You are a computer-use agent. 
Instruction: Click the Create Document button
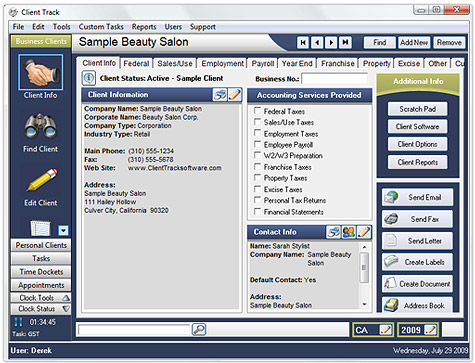click(x=417, y=284)
